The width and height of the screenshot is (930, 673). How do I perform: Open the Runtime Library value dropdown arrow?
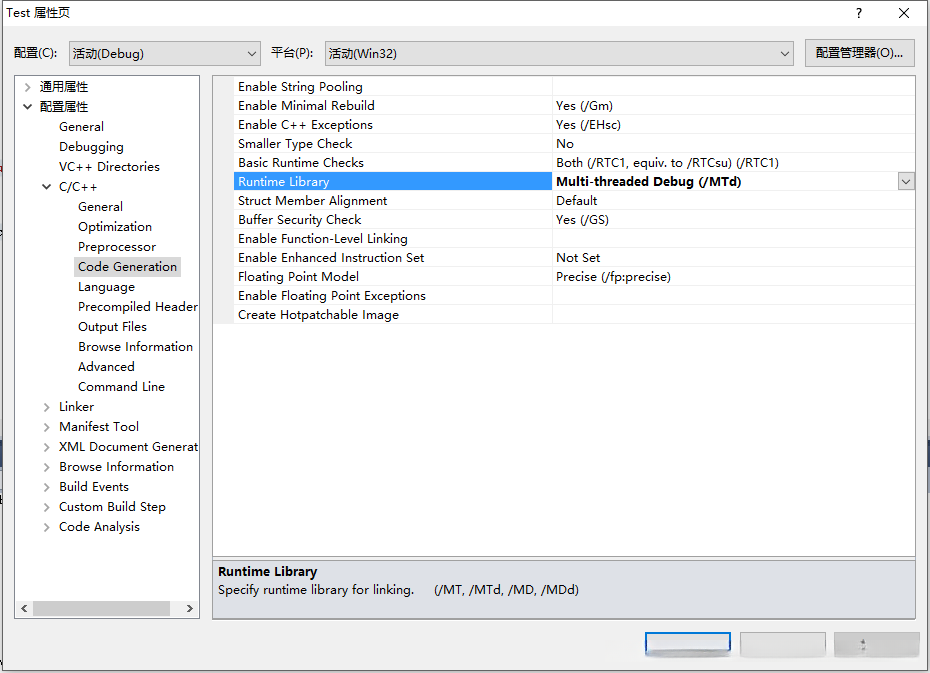906,181
